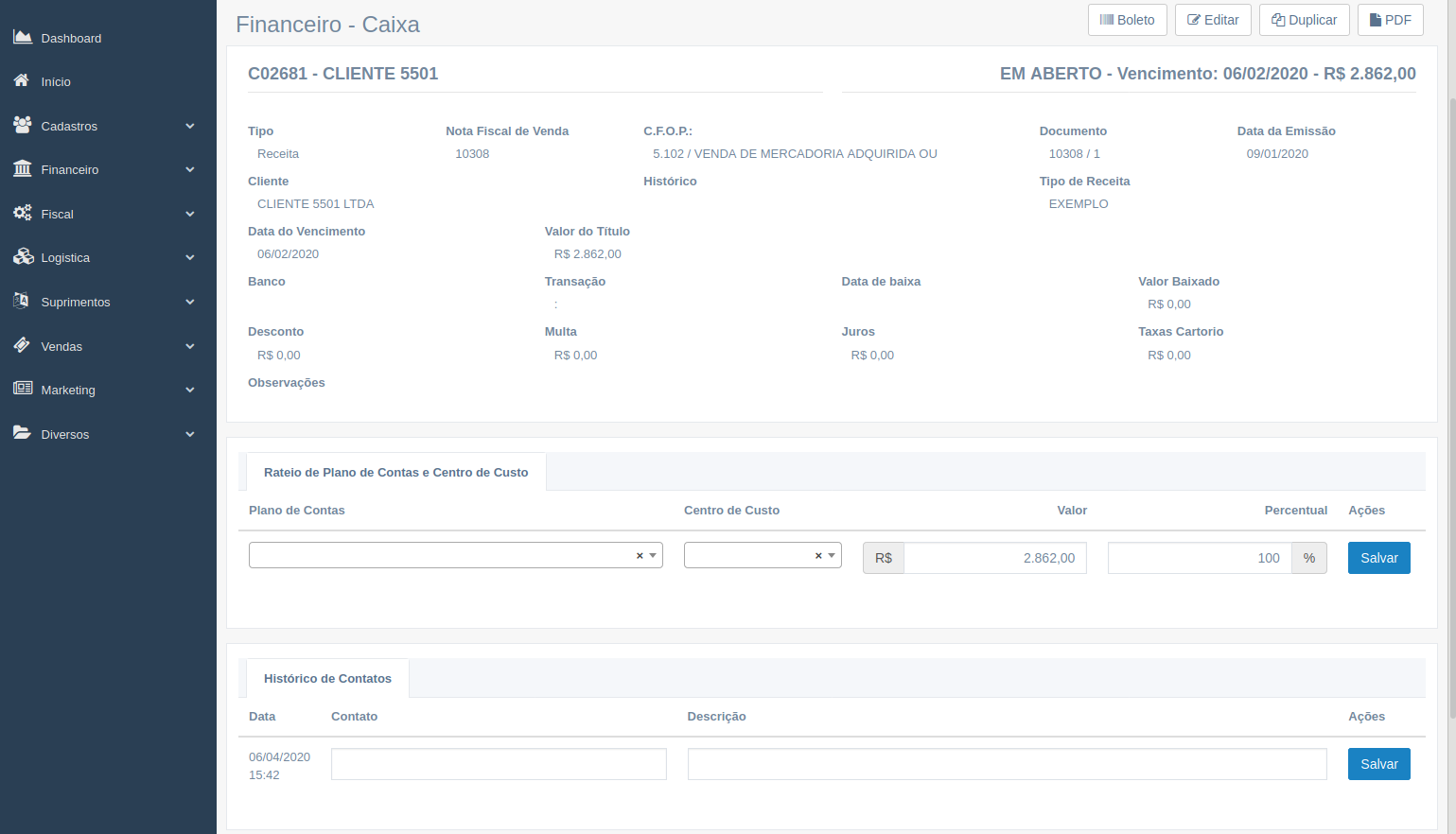Expand the Suprimentos menu chevron
Image resolution: width=1456 pixels, height=834 pixels.
(190, 303)
